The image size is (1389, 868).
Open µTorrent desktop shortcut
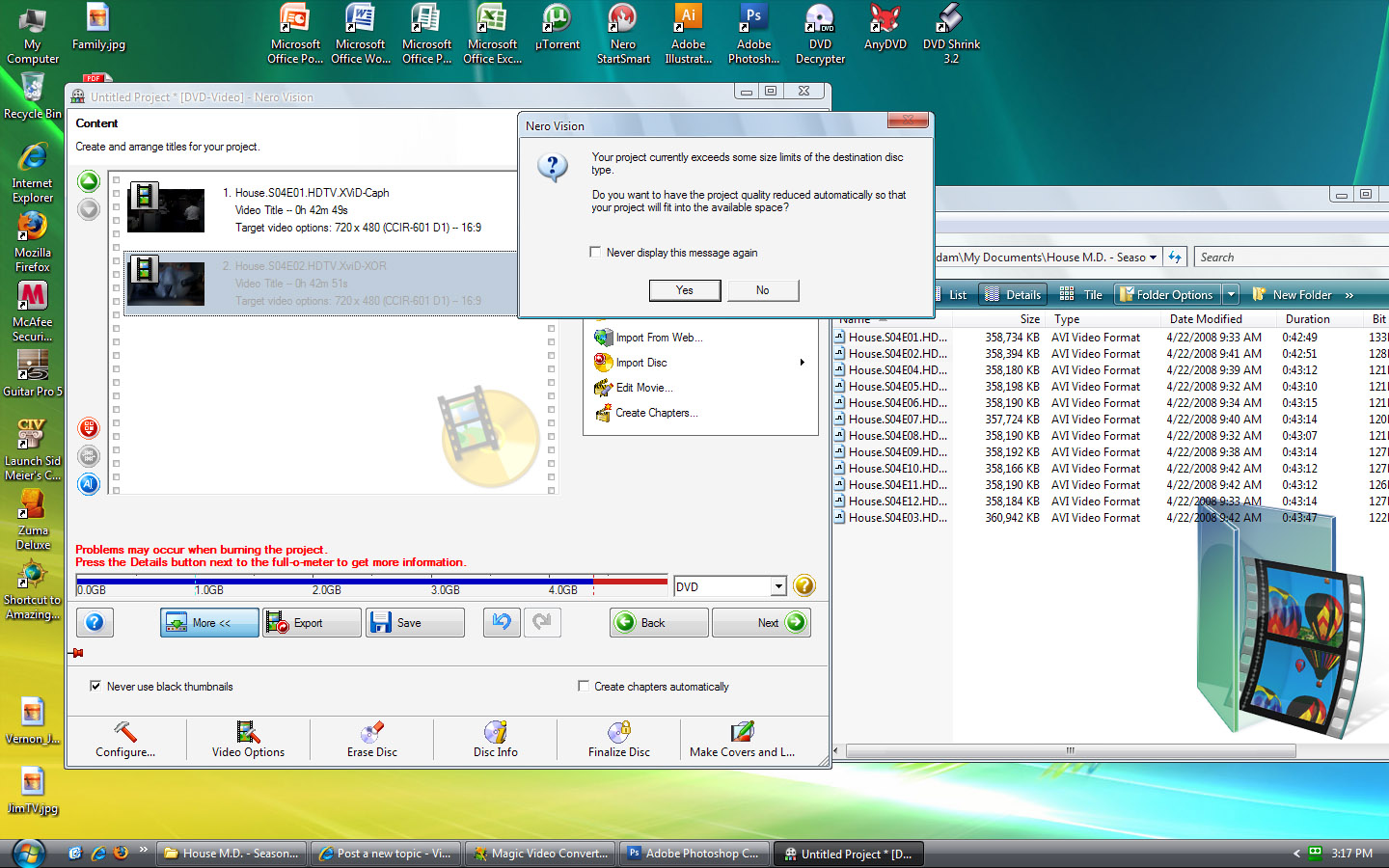tap(558, 27)
